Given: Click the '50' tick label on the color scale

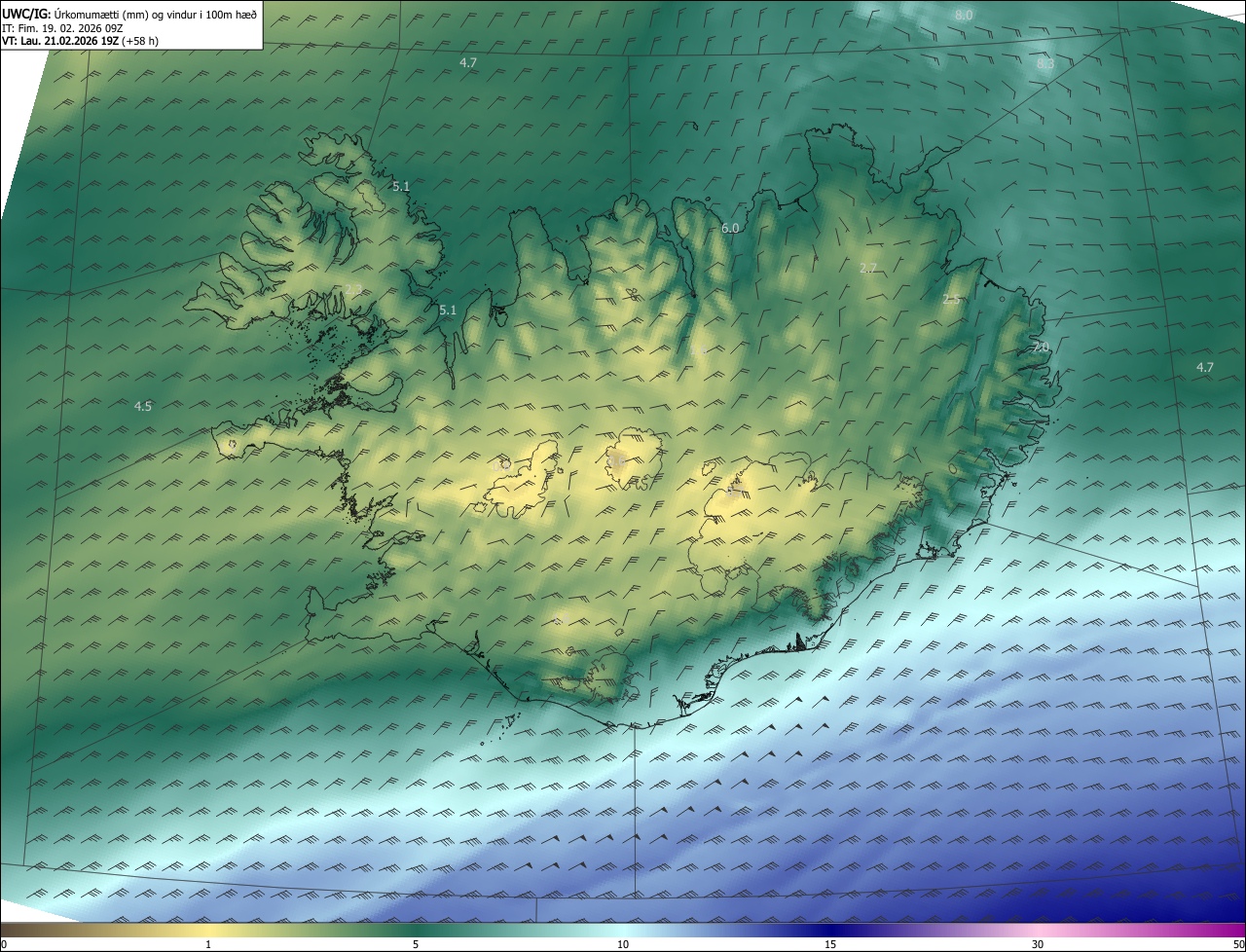Looking at the screenshot, I should [x=1238, y=944].
